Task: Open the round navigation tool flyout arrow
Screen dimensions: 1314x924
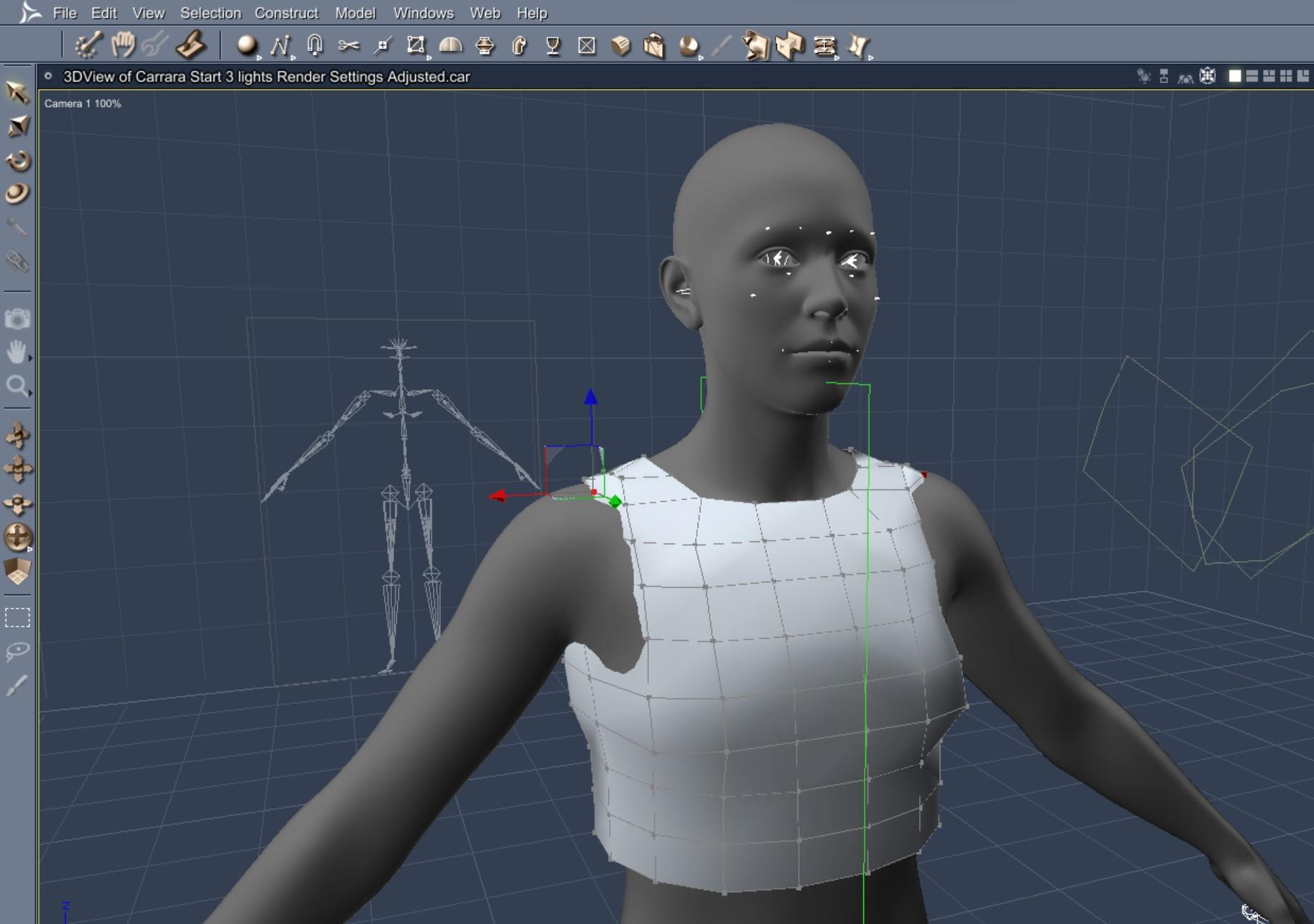Action: click(30, 548)
